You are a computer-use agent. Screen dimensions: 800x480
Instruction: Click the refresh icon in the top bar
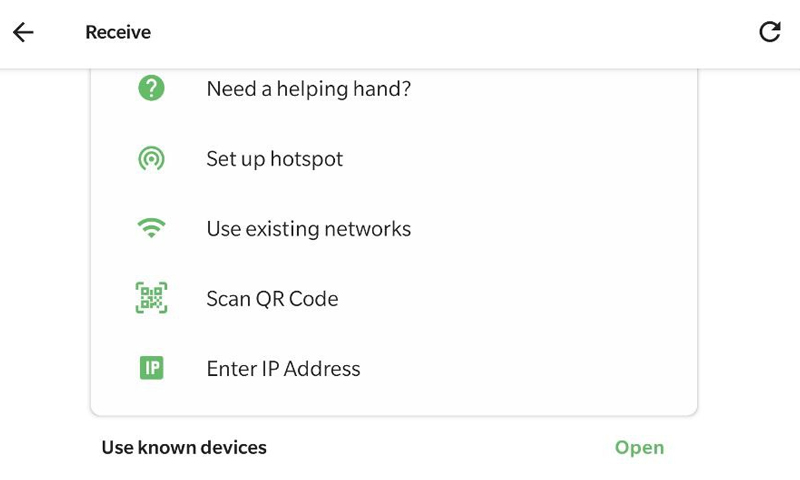point(769,32)
